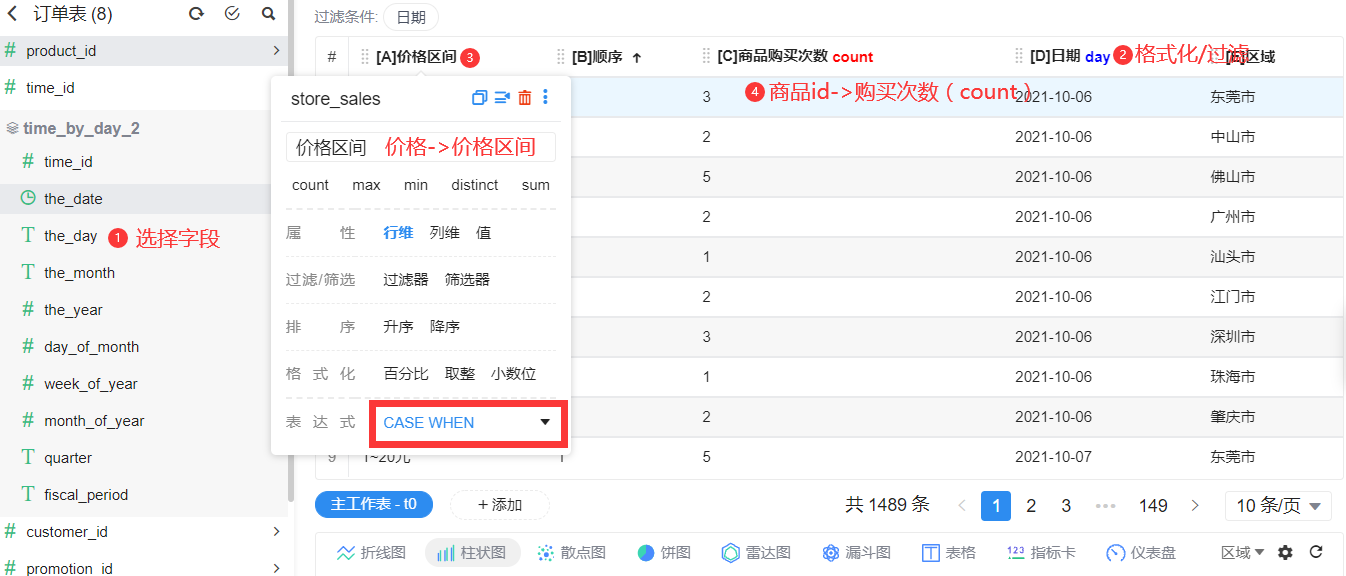Image resolution: width=1346 pixels, height=576 pixels.
Task: Go to page 2
Action: click(1031, 506)
